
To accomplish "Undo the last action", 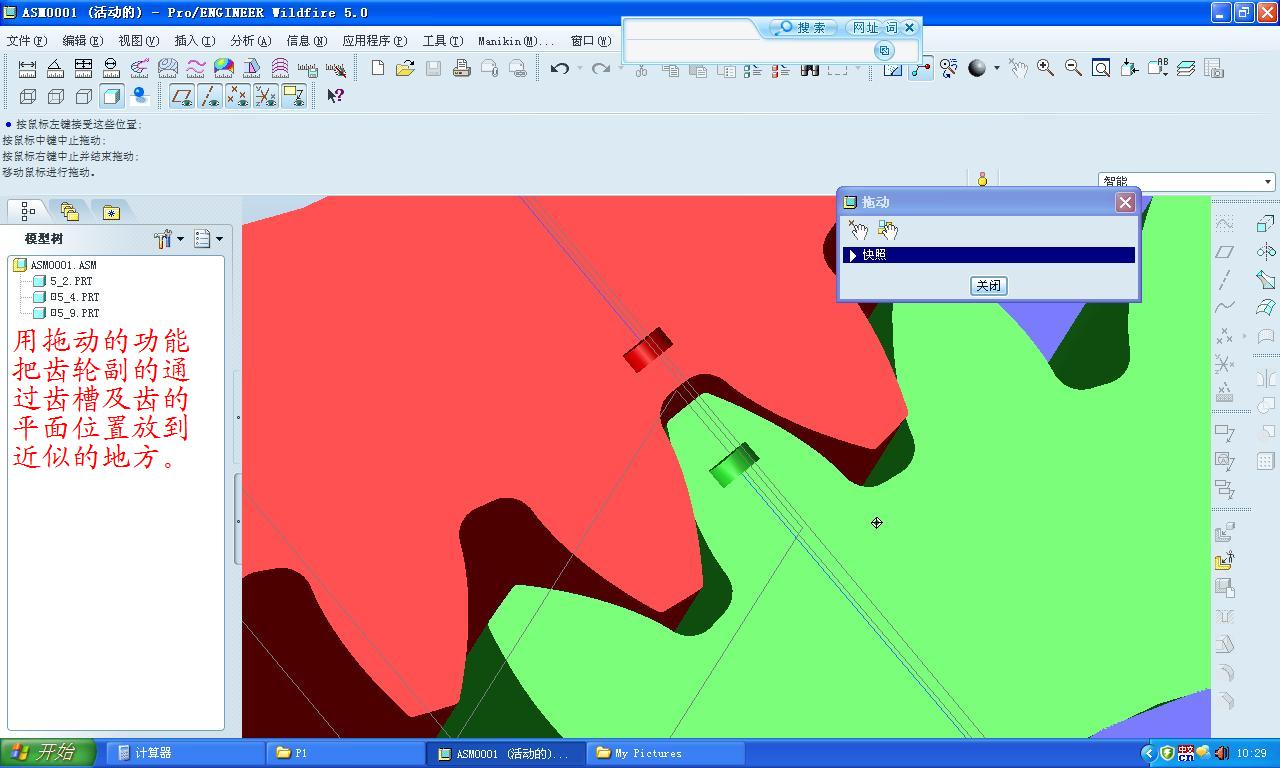I will pos(560,68).
